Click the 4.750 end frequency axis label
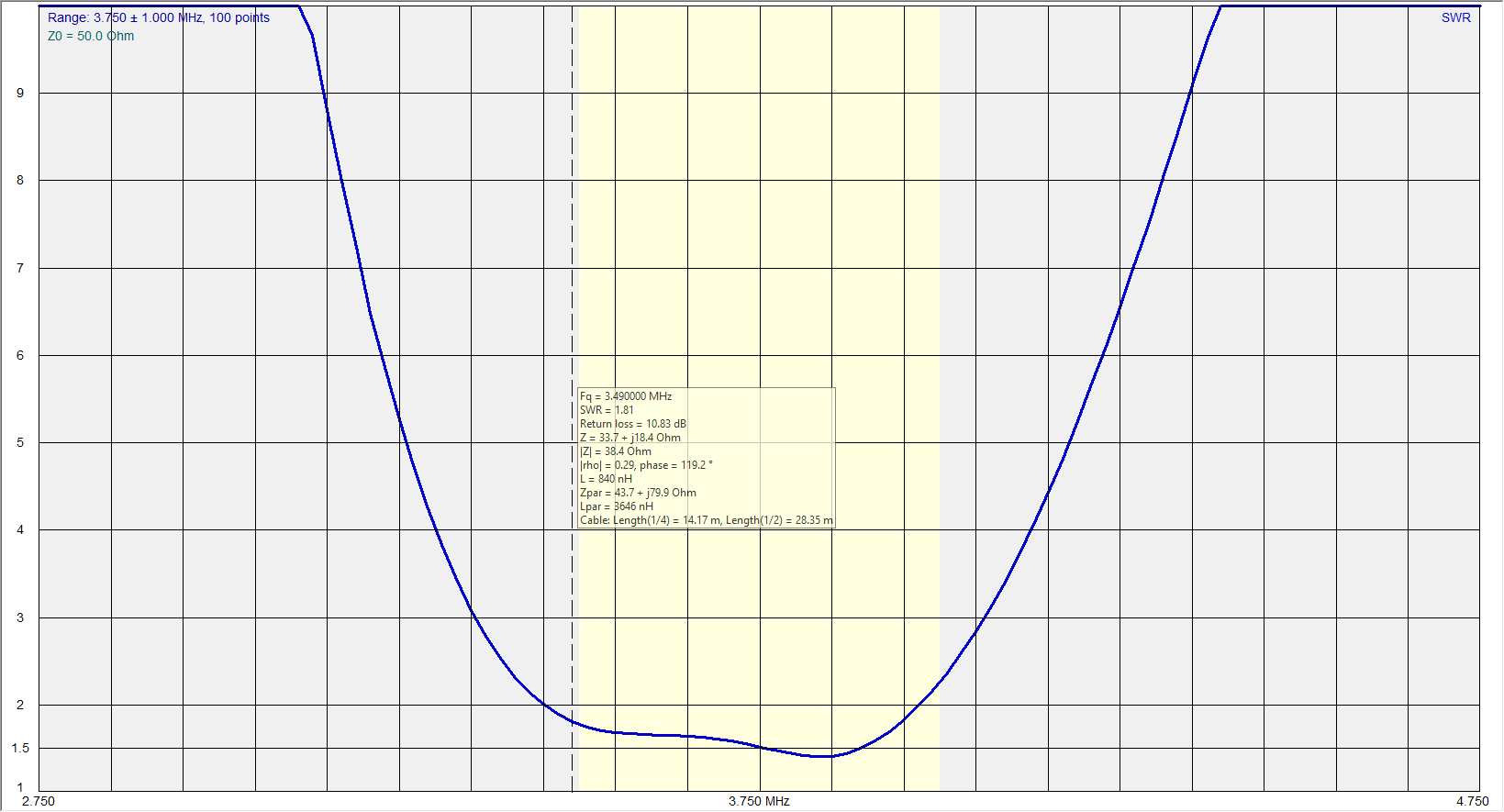Image resolution: width=1504 pixels, height=812 pixels. pos(1472,801)
